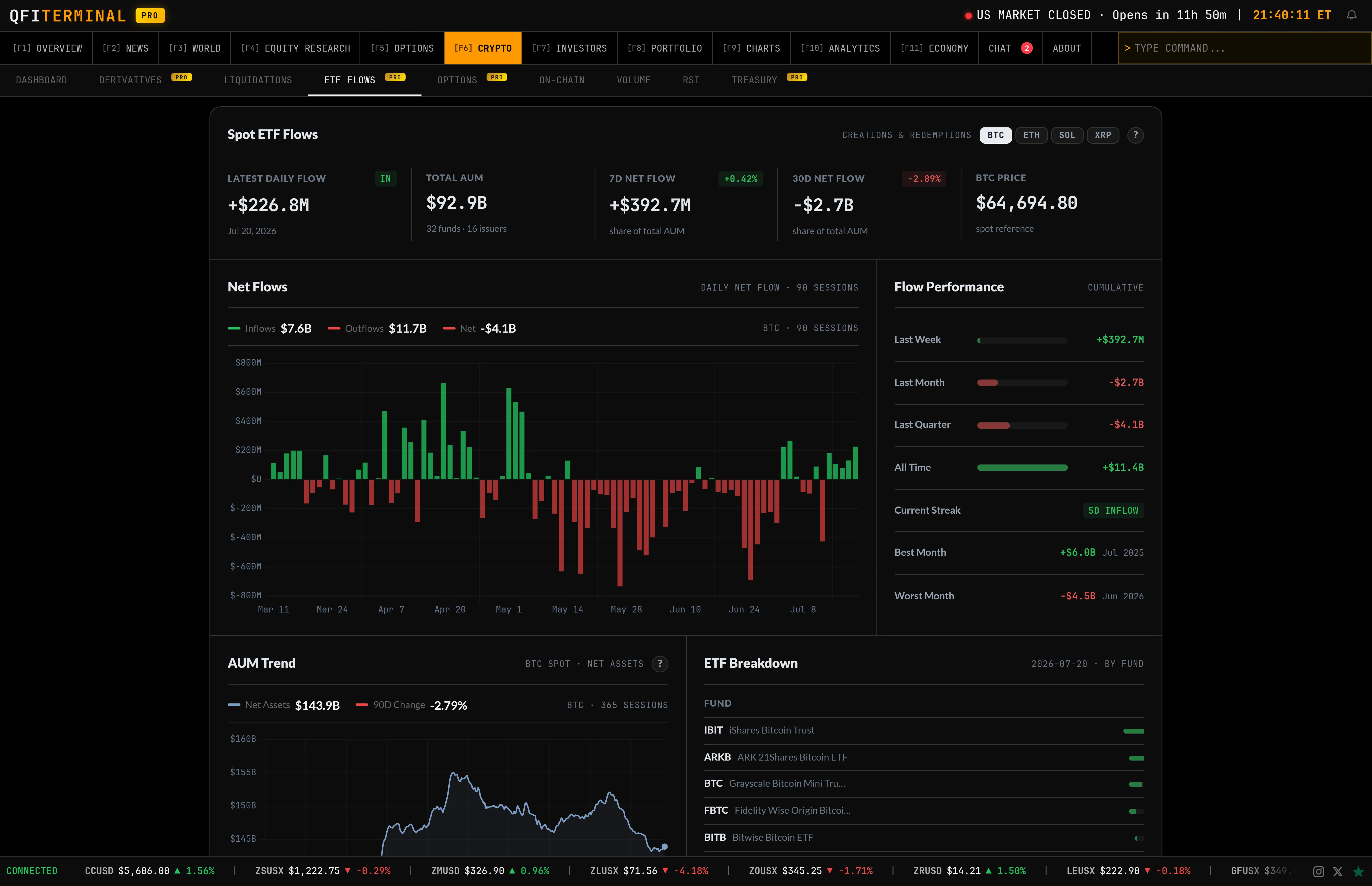Click the BITB Bitwise Bitcoin ETF row
Viewport: 1372px width, 886px height.
tap(924, 838)
